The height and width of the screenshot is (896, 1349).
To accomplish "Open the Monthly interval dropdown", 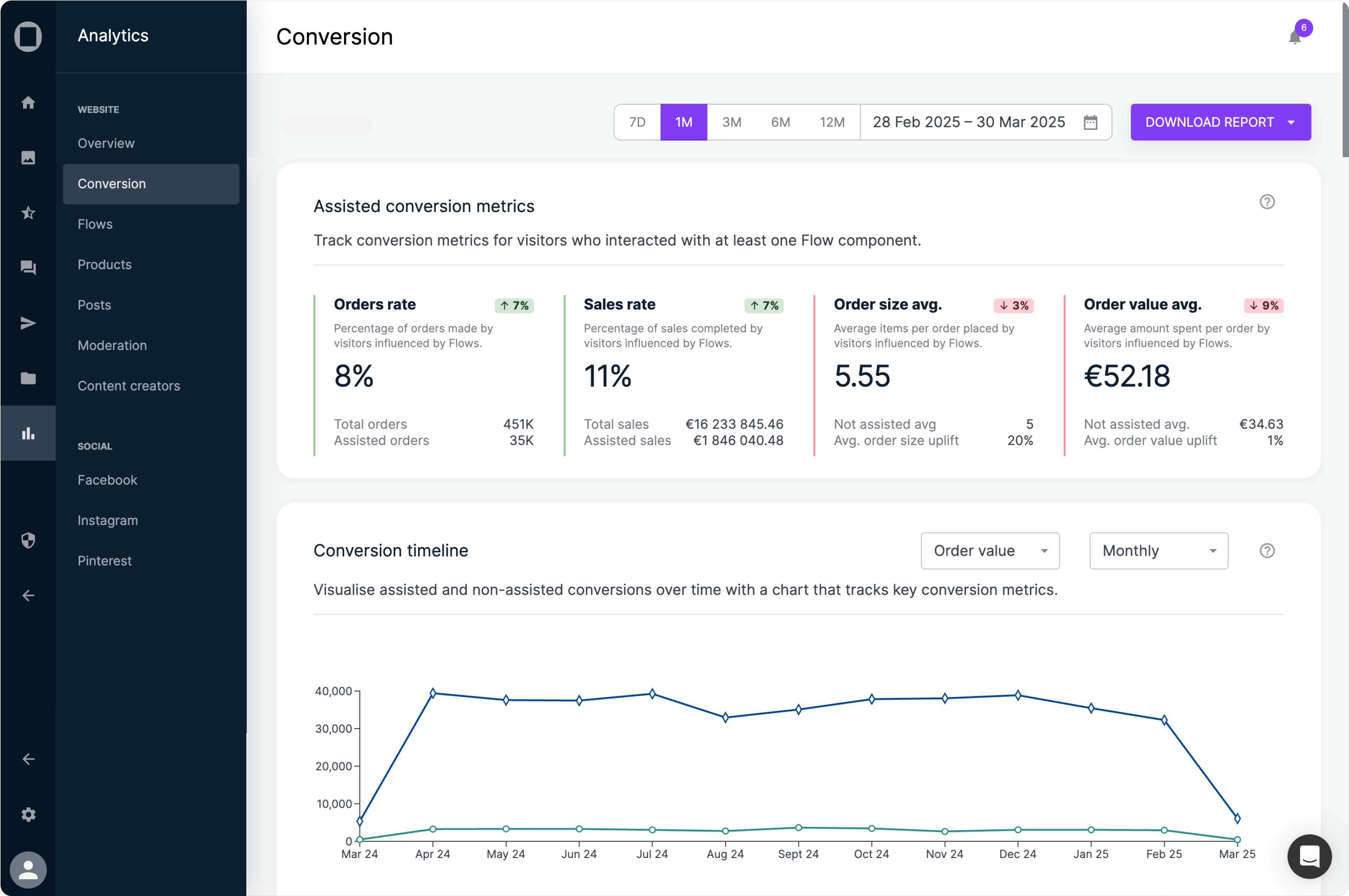I will (x=1158, y=551).
